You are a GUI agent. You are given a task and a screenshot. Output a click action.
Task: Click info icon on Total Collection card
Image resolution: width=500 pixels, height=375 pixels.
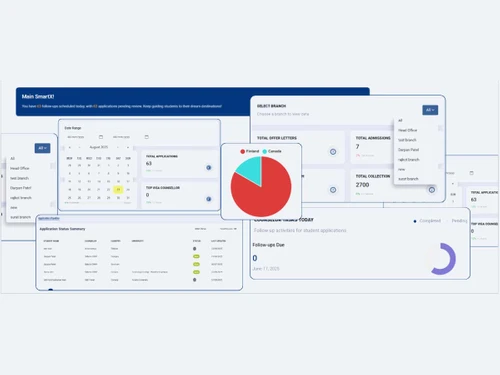pos(432,190)
